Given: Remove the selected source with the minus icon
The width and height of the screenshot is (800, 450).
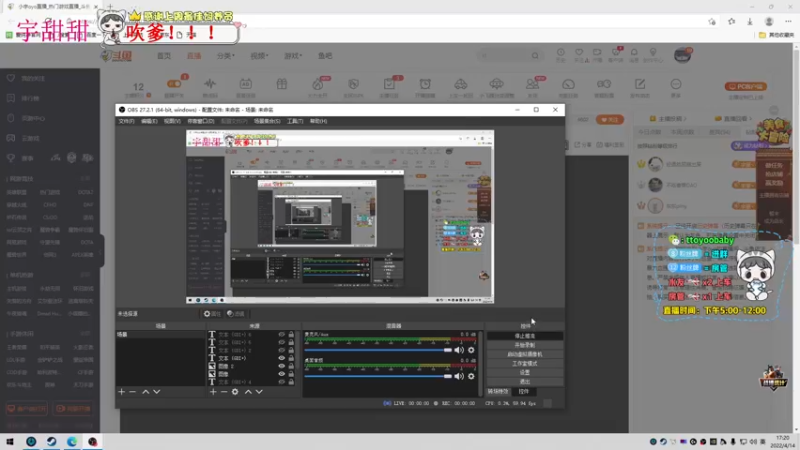Looking at the screenshot, I should 223,392.
